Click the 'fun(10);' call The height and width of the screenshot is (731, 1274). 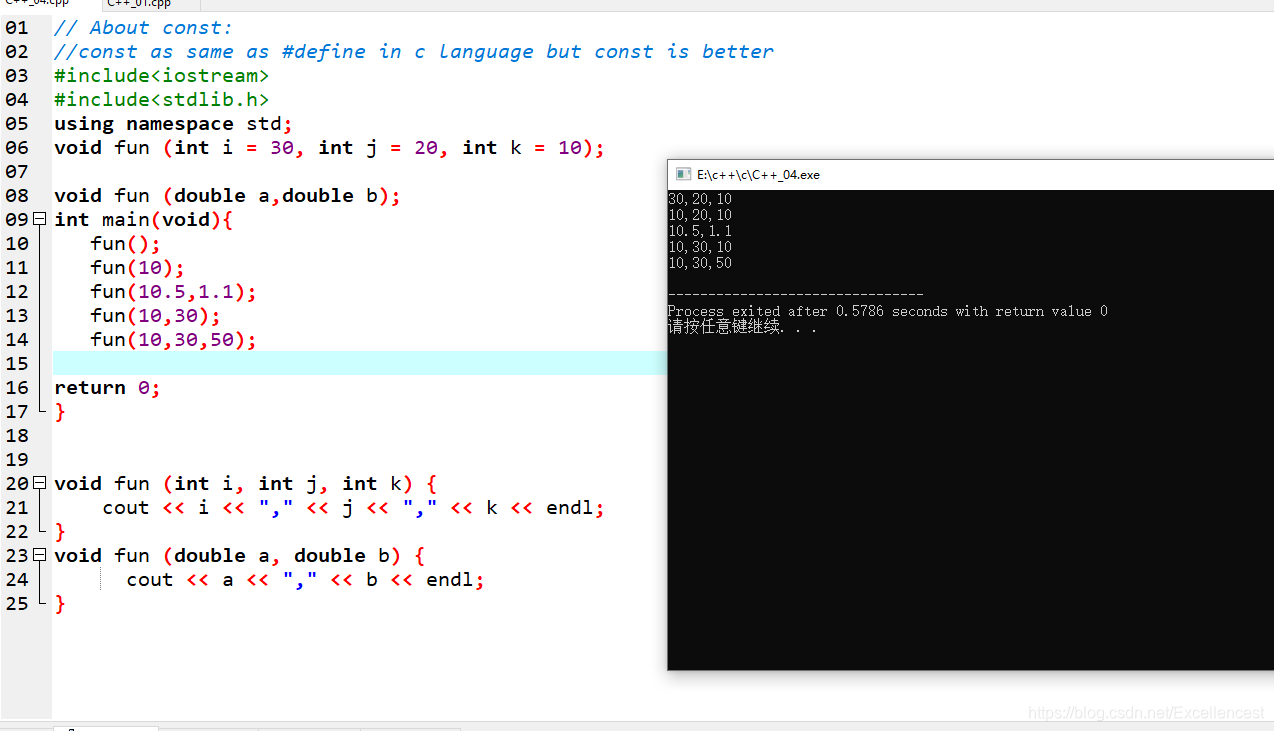(138, 267)
